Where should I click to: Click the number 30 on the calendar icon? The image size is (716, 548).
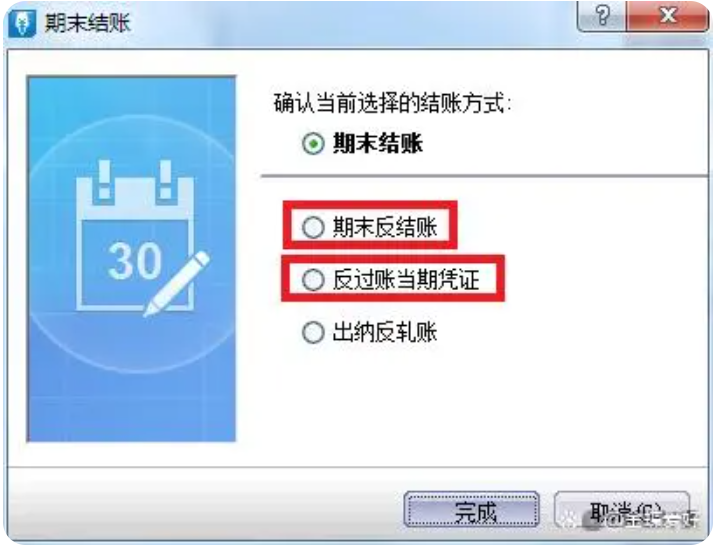point(135,261)
